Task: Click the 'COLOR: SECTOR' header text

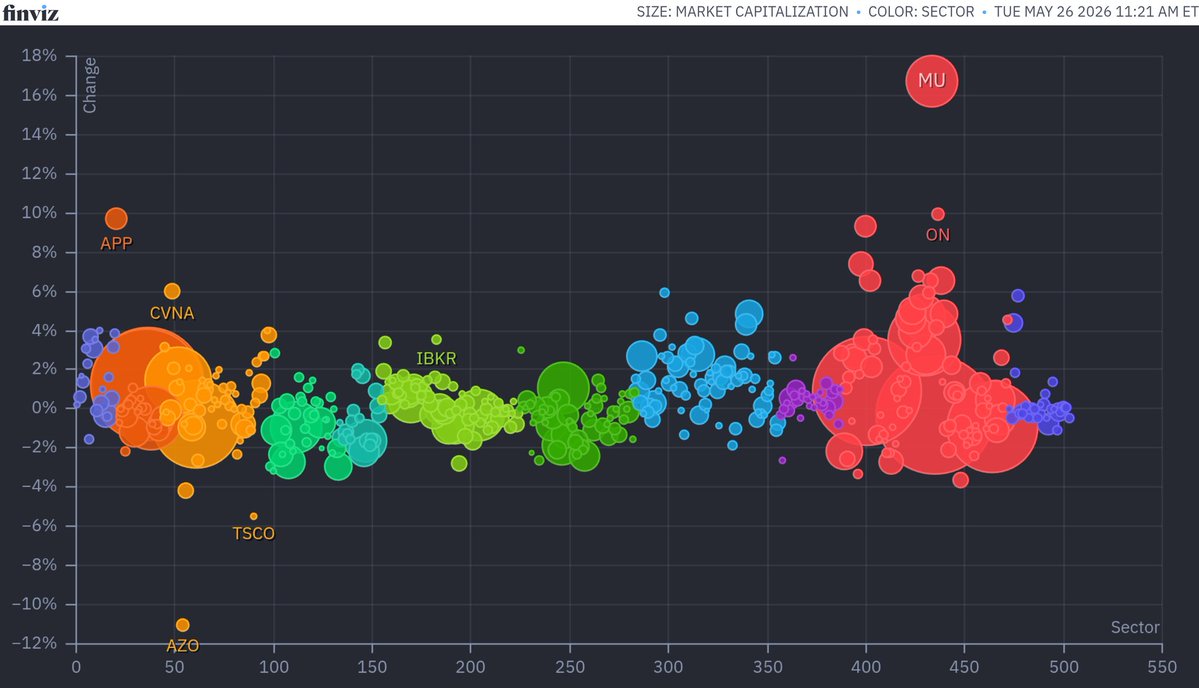Action: click(x=921, y=11)
